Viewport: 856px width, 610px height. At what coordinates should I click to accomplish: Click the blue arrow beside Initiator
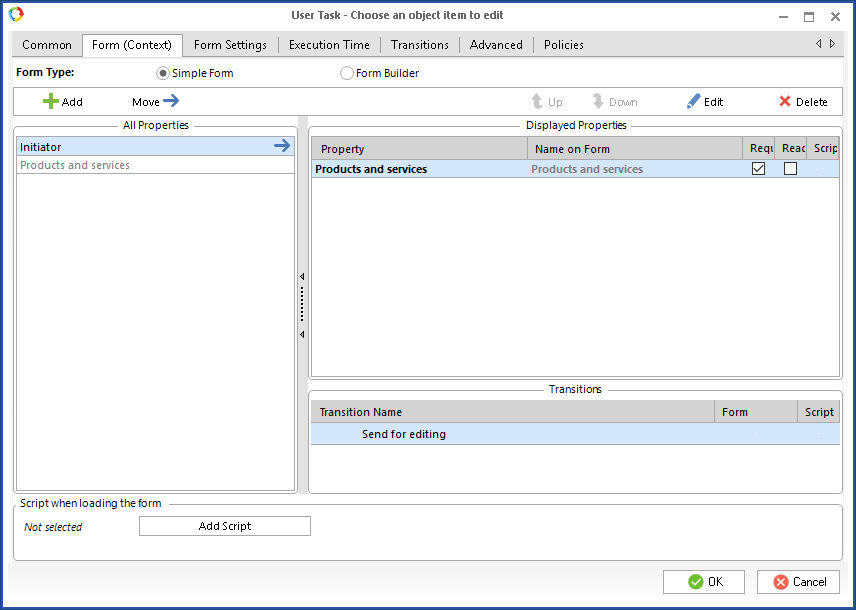coord(282,147)
